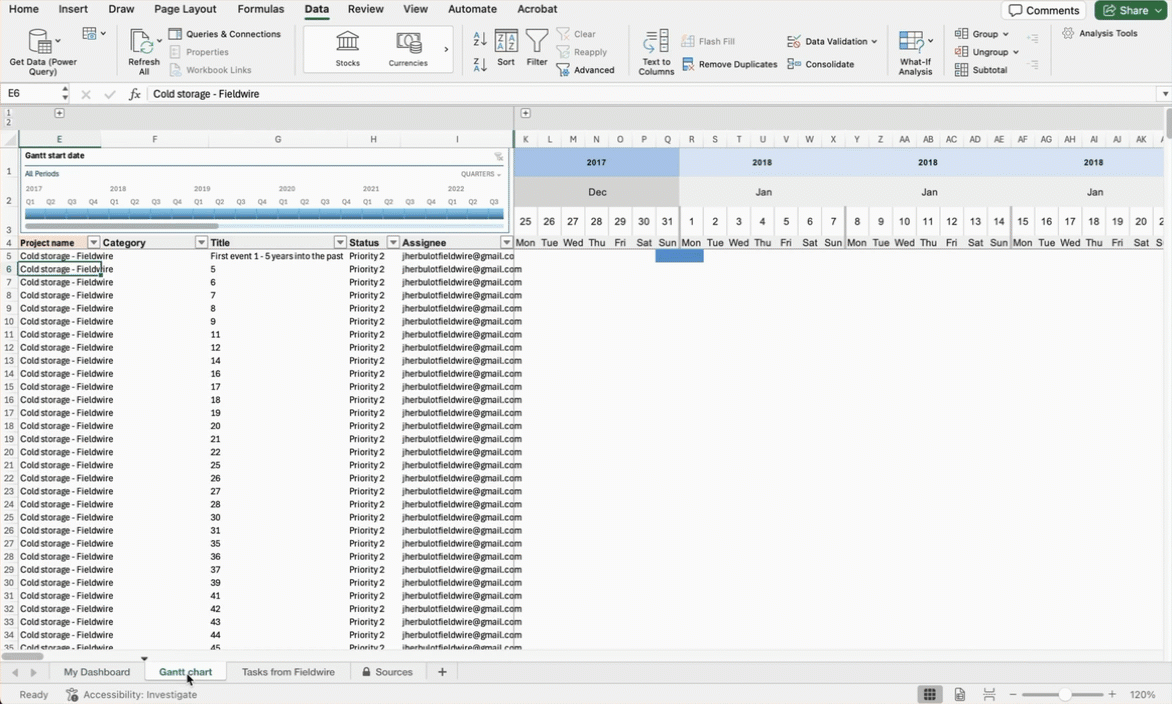Open Text to Columns

[655, 47]
